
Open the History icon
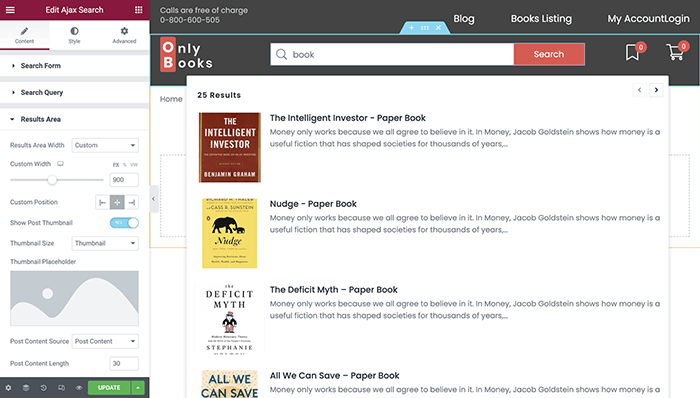pos(43,388)
